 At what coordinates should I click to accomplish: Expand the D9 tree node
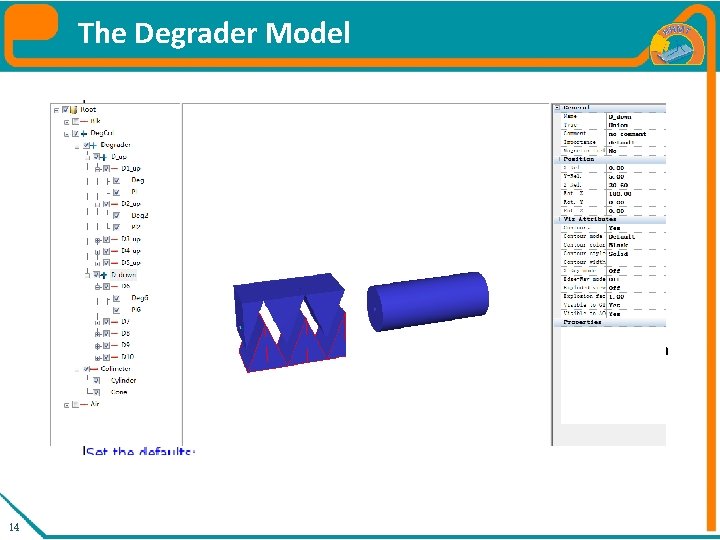coord(97,346)
